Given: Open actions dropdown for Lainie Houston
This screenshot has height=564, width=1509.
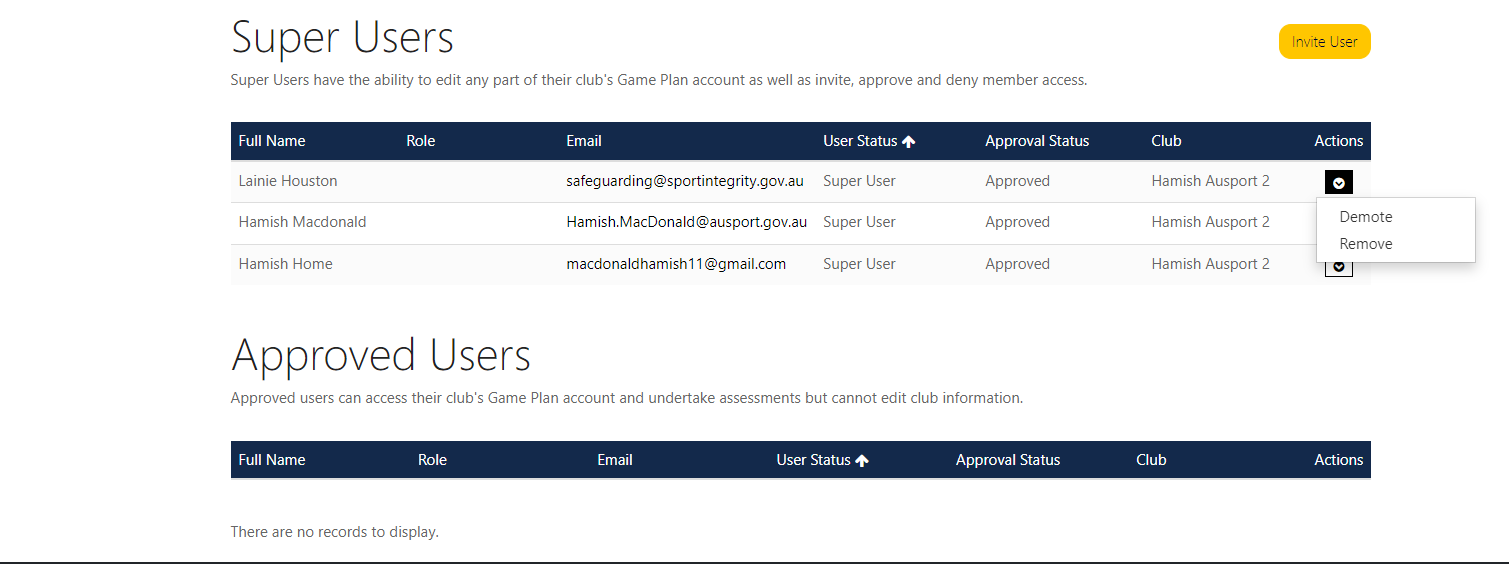Looking at the screenshot, I should tap(1338, 182).
